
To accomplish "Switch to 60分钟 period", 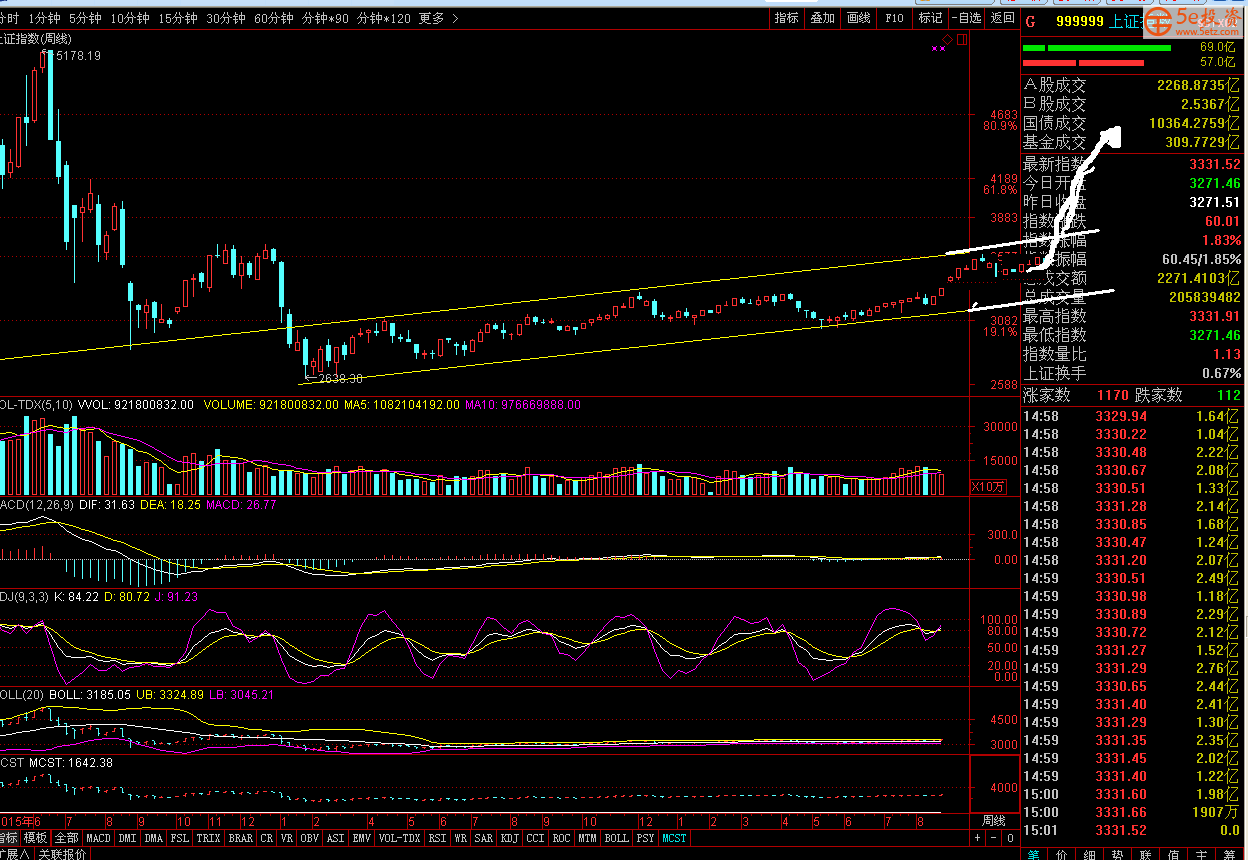I will coord(274,19).
